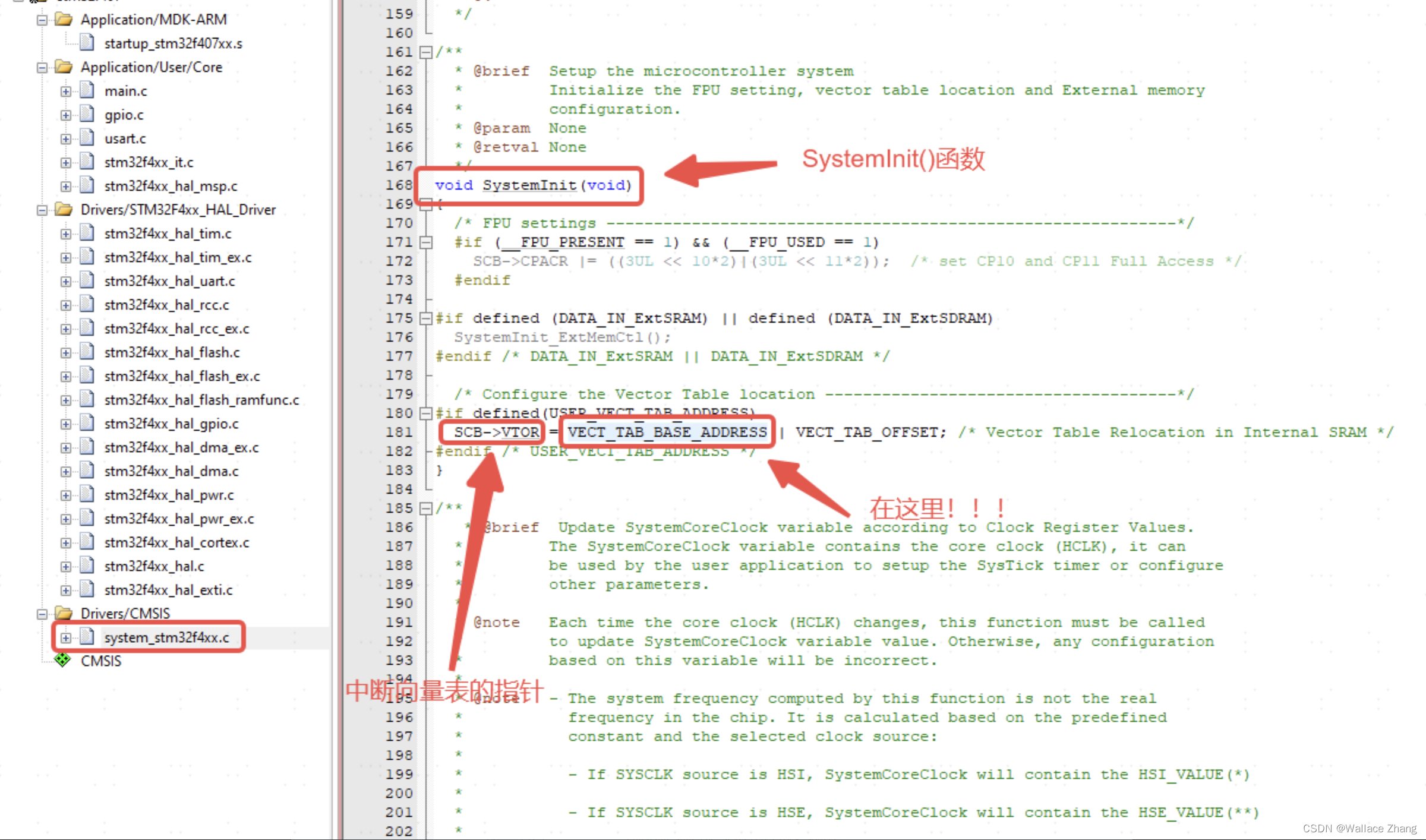Click the Application/User/Core folder icon
Screen dimensions: 1426x840
[64, 67]
